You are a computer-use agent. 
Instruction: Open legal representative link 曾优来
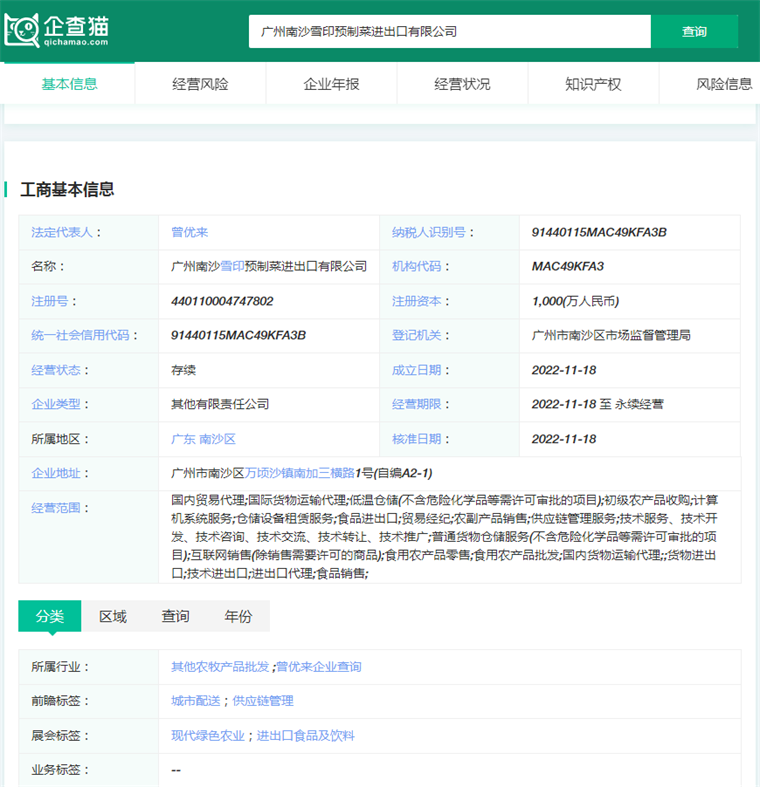[x=189, y=232]
